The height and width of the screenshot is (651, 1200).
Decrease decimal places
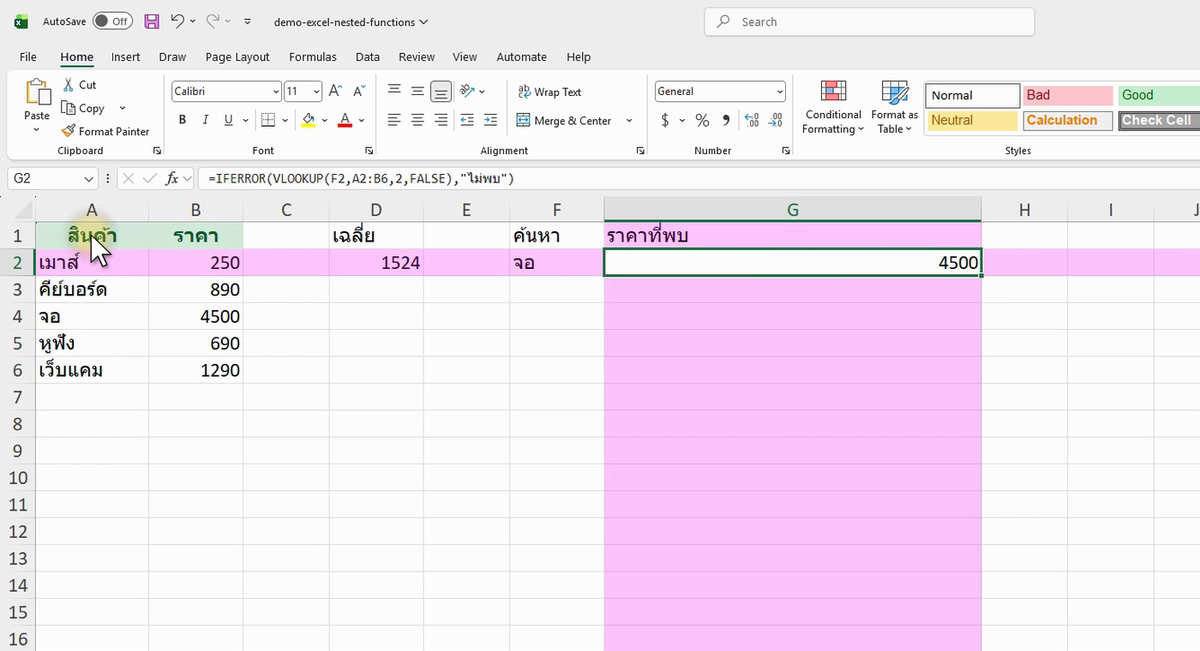click(x=776, y=120)
